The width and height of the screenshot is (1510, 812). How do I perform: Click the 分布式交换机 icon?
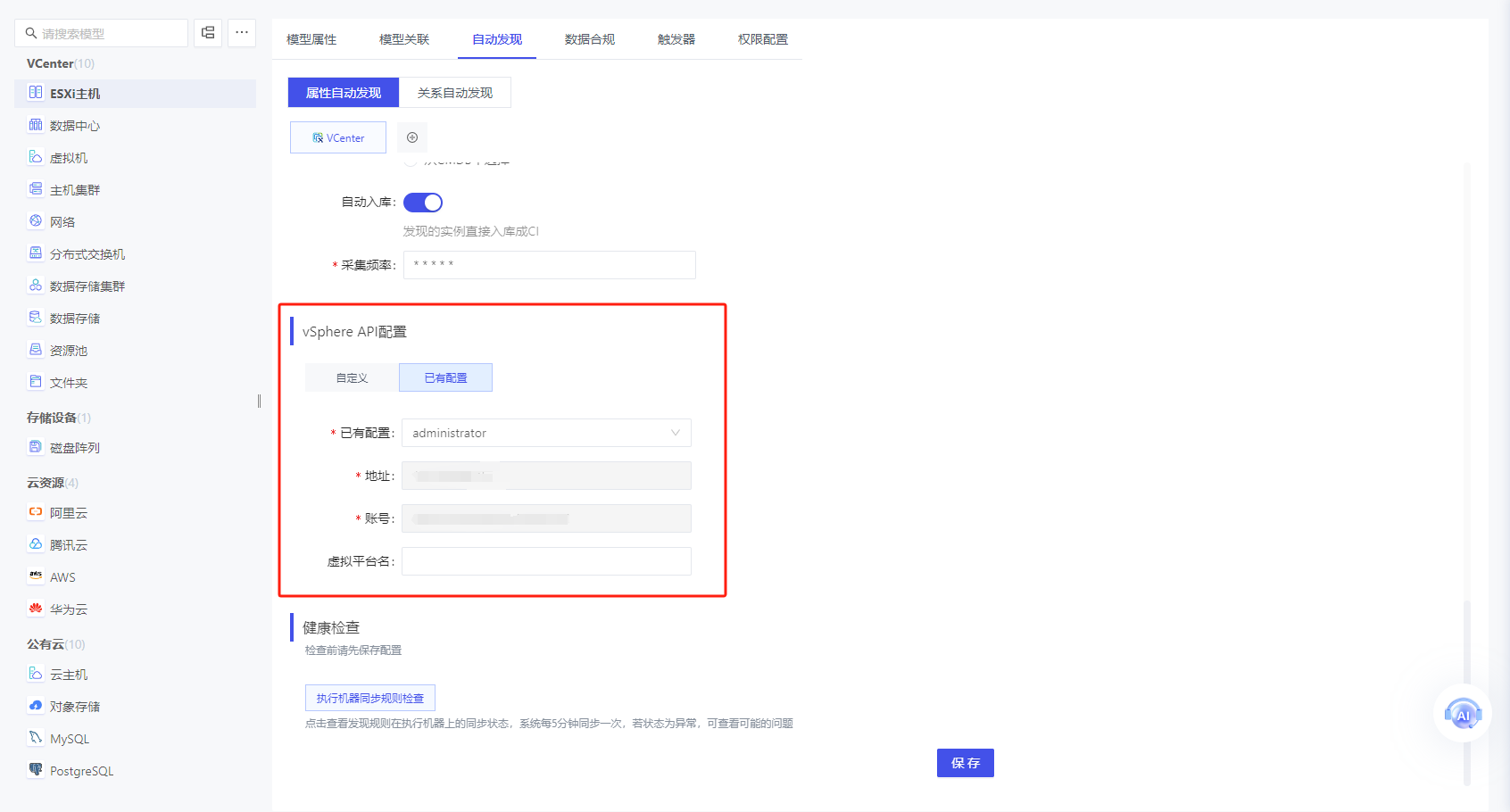tap(36, 253)
